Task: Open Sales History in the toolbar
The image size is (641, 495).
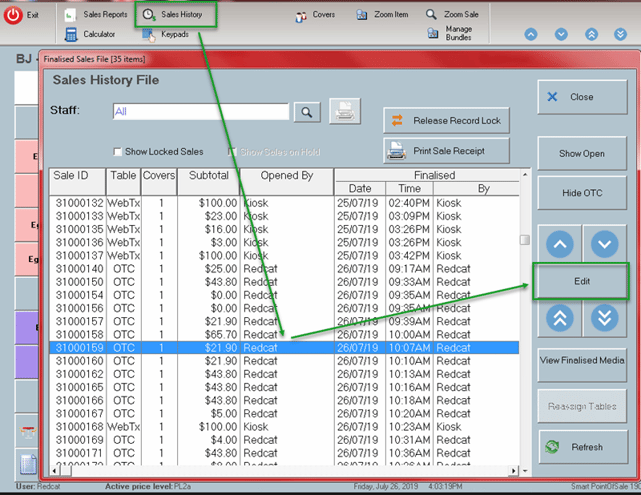Action: [x=173, y=15]
